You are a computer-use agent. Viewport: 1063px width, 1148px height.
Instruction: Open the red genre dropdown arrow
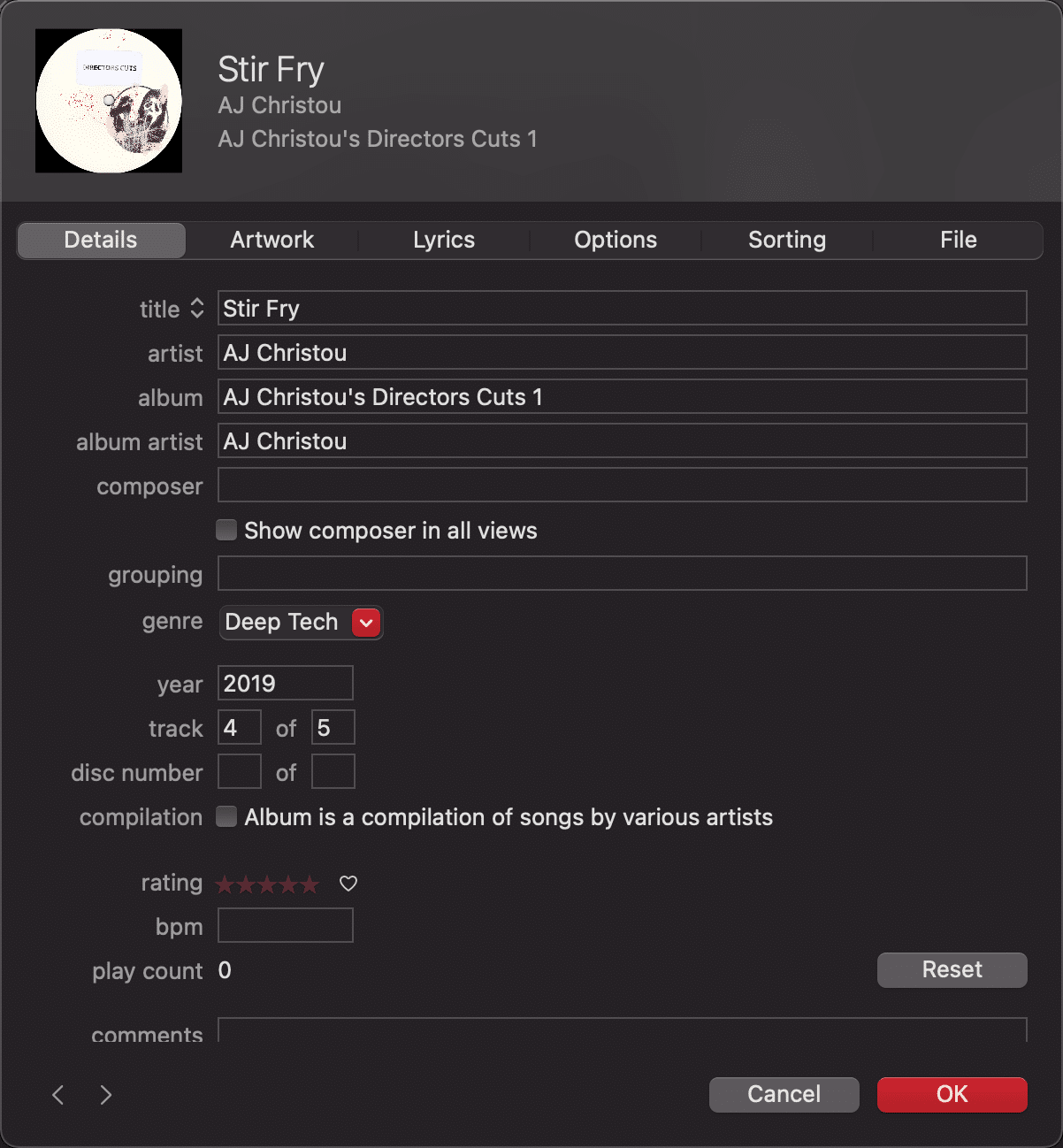click(366, 623)
